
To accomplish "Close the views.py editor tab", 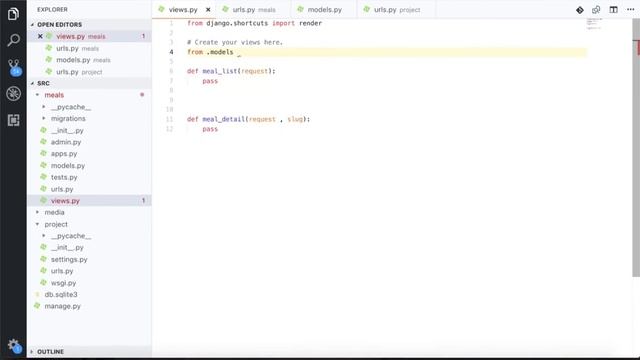I will coord(208,9).
